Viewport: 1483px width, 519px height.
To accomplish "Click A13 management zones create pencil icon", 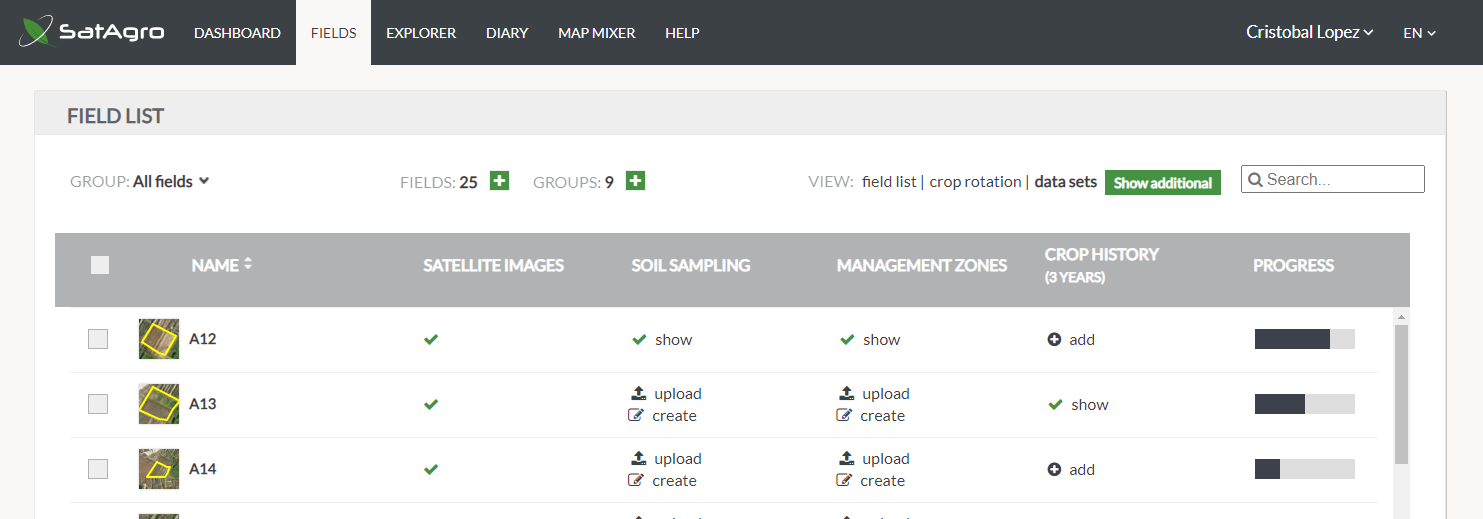I will click(843, 415).
